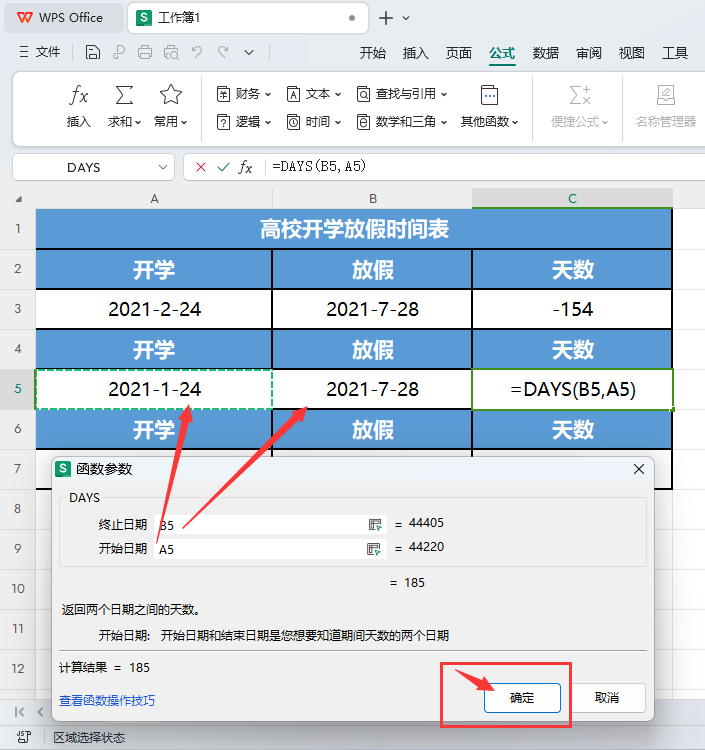Switch to the 视图 ribbon tab
Viewport: 705px width, 750px height.
point(631,53)
